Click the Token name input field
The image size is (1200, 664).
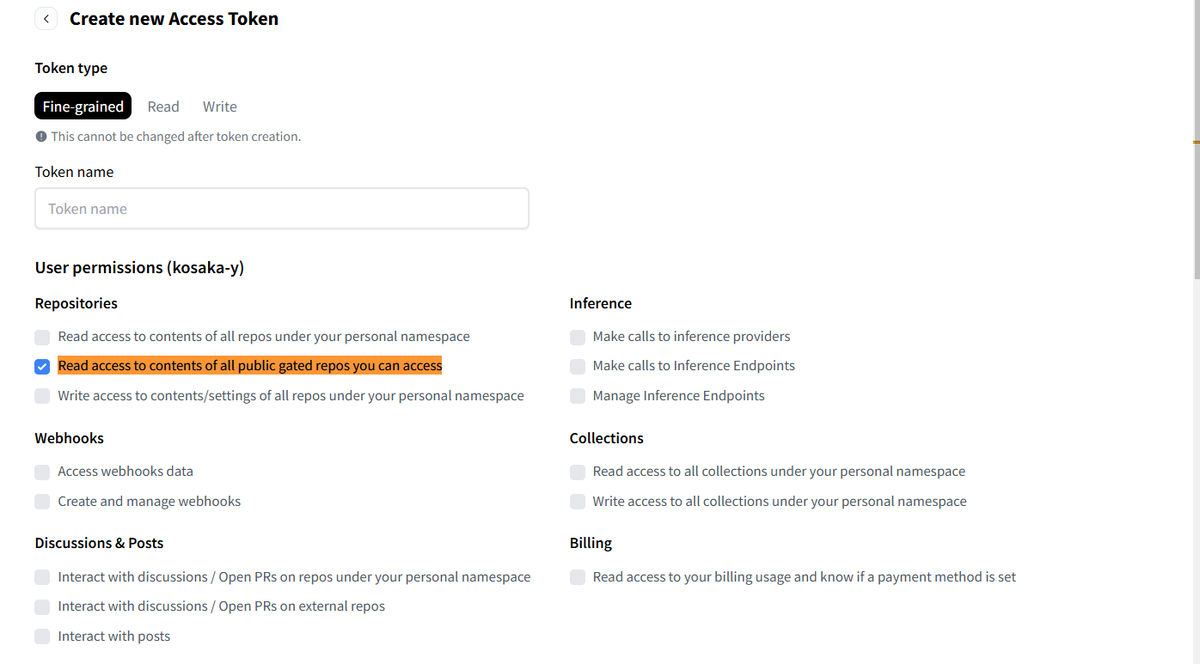pos(281,209)
